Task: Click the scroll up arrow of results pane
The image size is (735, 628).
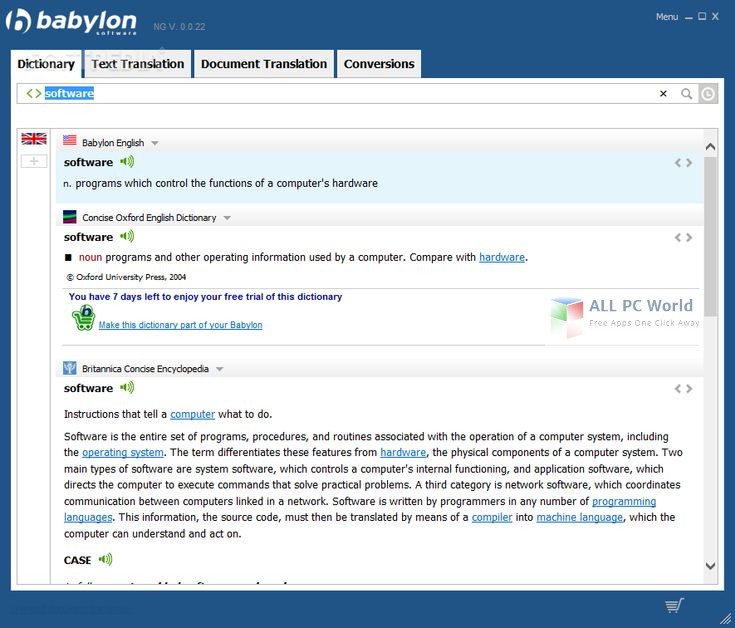Action: [x=711, y=146]
